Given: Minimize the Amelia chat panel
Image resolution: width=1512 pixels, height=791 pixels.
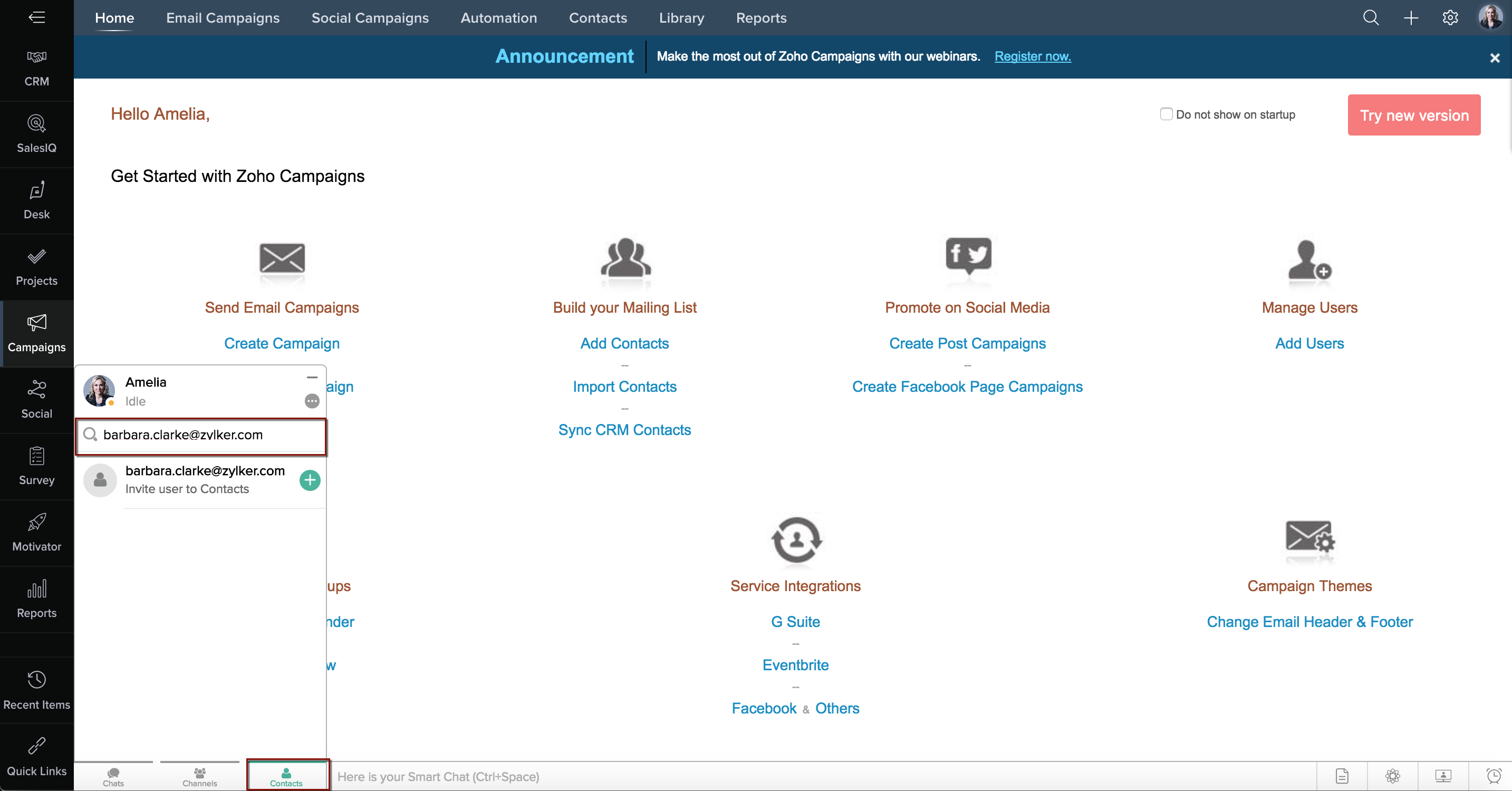Looking at the screenshot, I should point(312,378).
